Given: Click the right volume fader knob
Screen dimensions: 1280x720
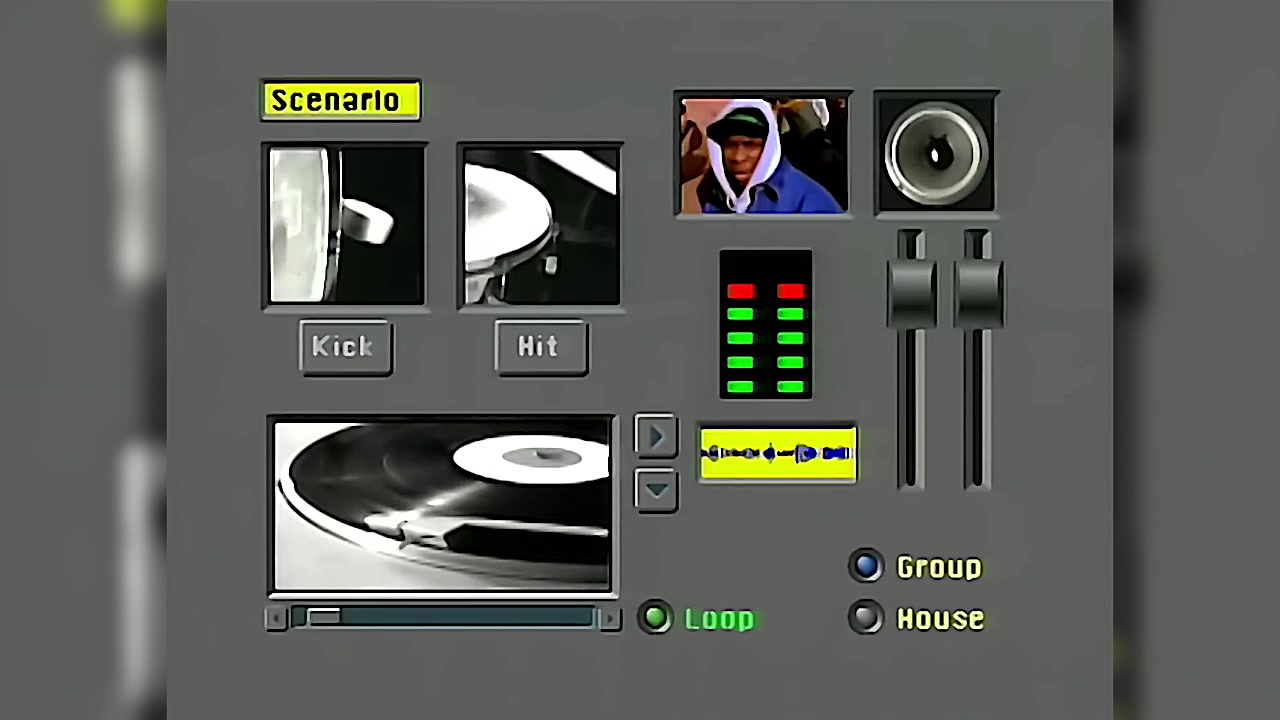Looking at the screenshot, I should point(978,293).
